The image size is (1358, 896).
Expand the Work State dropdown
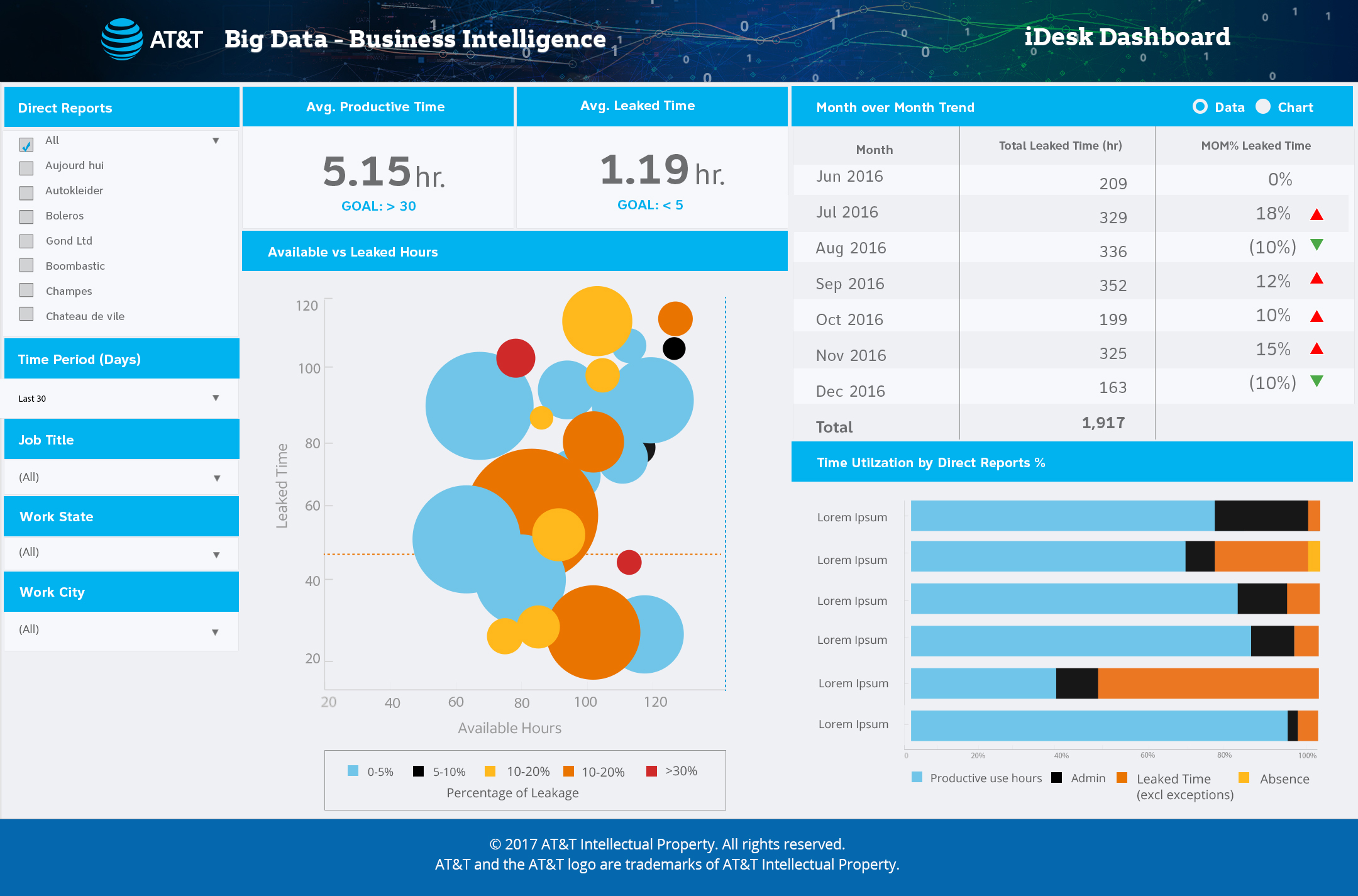[x=216, y=555]
